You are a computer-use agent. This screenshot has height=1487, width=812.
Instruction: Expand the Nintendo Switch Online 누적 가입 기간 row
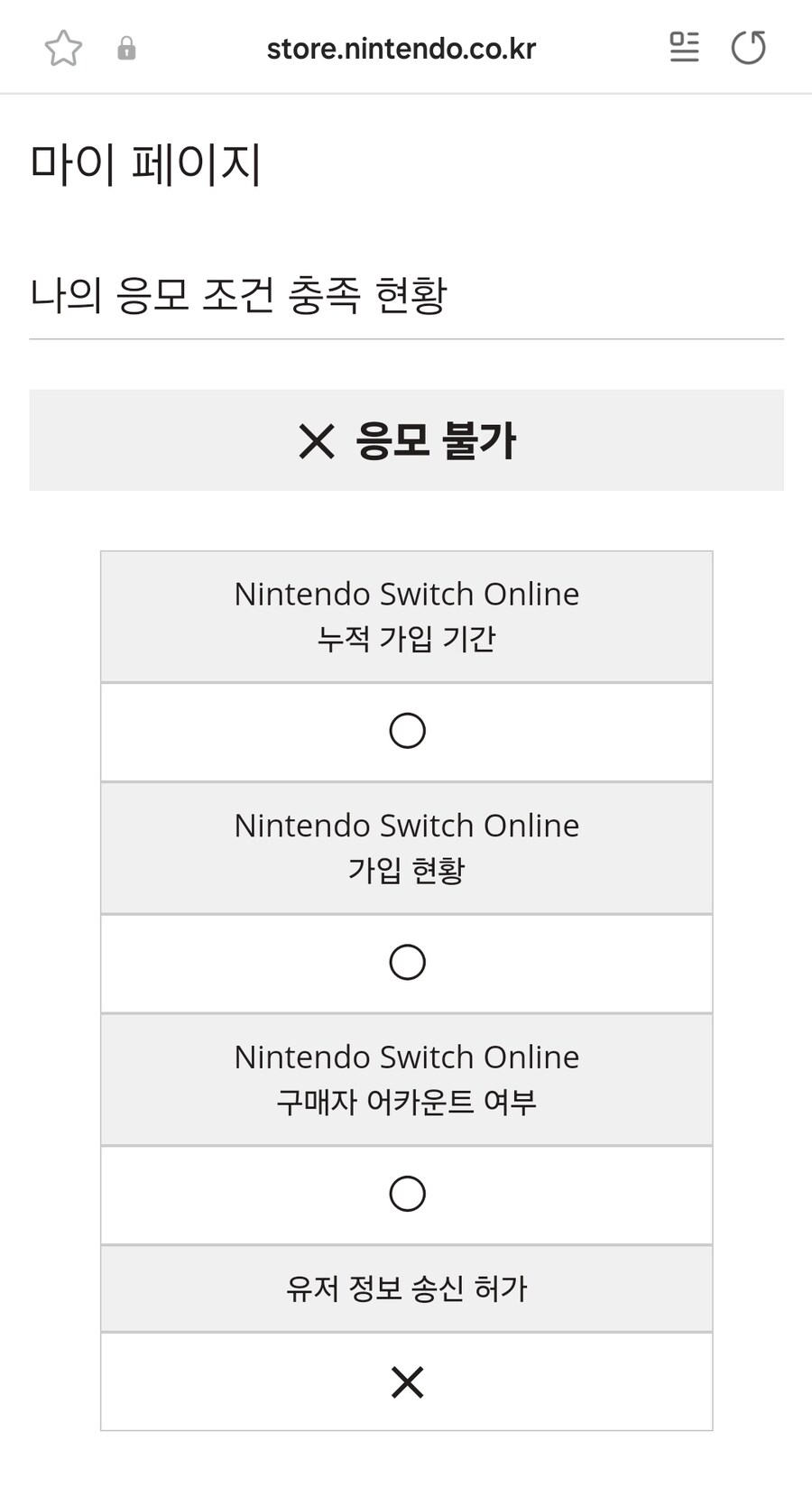(406, 616)
